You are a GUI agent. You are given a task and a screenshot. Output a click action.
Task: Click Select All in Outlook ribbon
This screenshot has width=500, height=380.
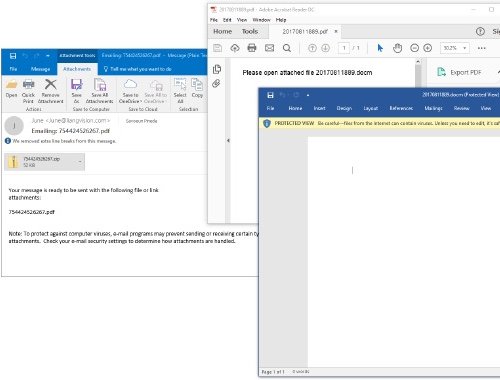click(180, 92)
